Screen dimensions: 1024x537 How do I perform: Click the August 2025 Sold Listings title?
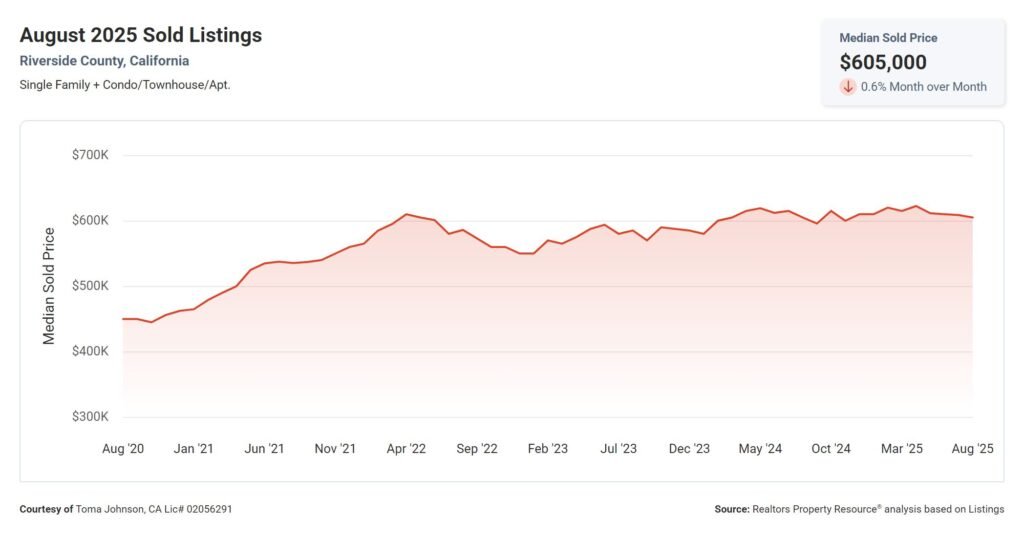tap(140, 35)
